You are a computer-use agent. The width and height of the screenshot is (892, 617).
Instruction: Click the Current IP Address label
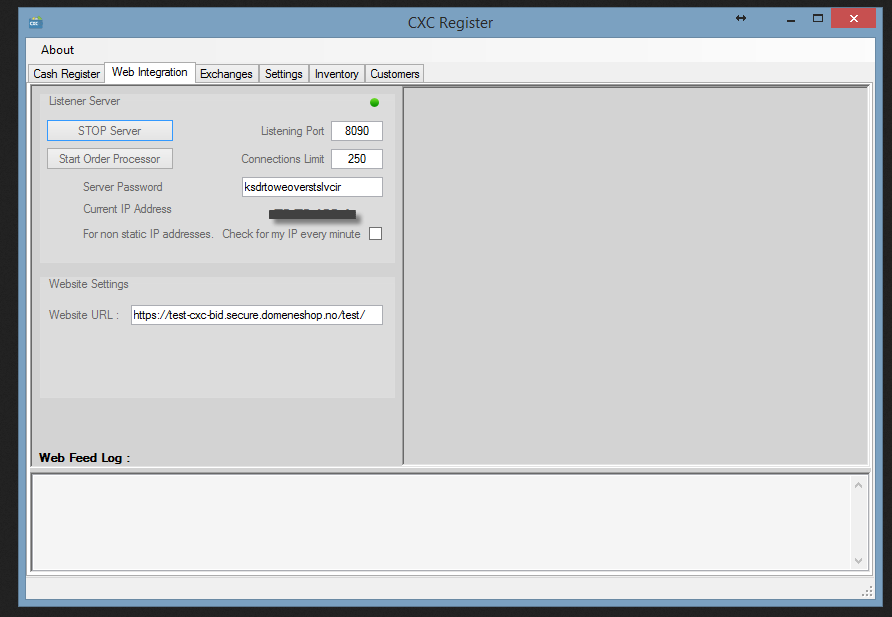click(127, 209)
